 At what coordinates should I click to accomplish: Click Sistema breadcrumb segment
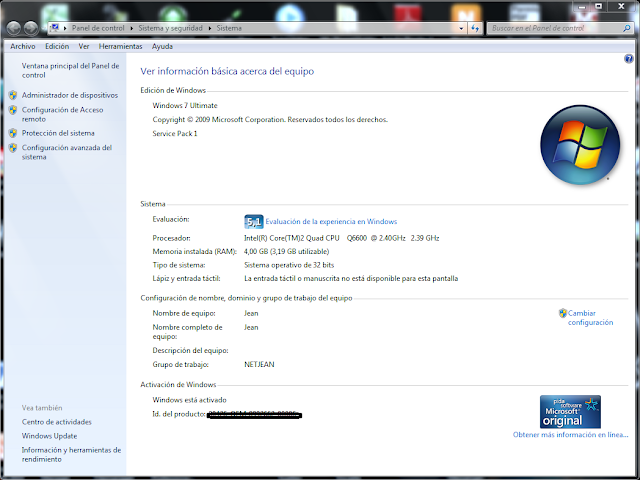click(x=229, y=28)
